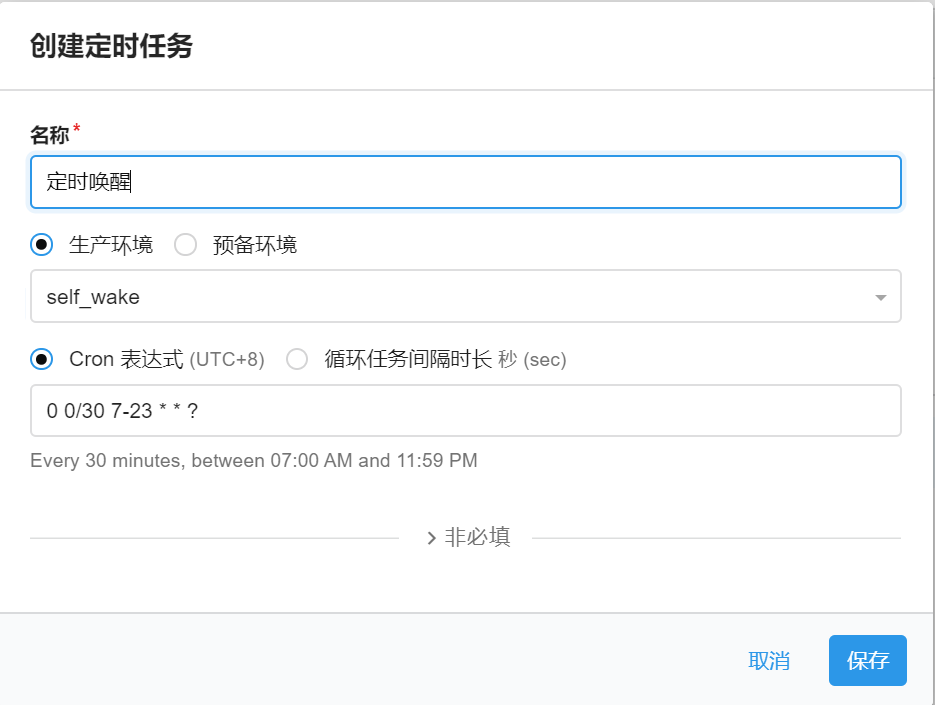Viewport: 935px width, 705px height.
Task: Focus the cron expression input field
Action: [x=465, y=411]
